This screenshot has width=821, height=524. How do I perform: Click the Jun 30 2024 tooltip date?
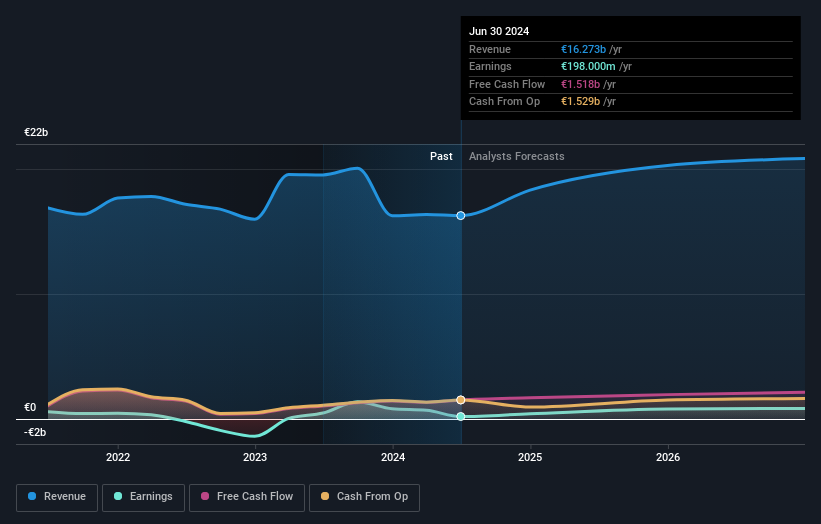[x=499, y=31]
